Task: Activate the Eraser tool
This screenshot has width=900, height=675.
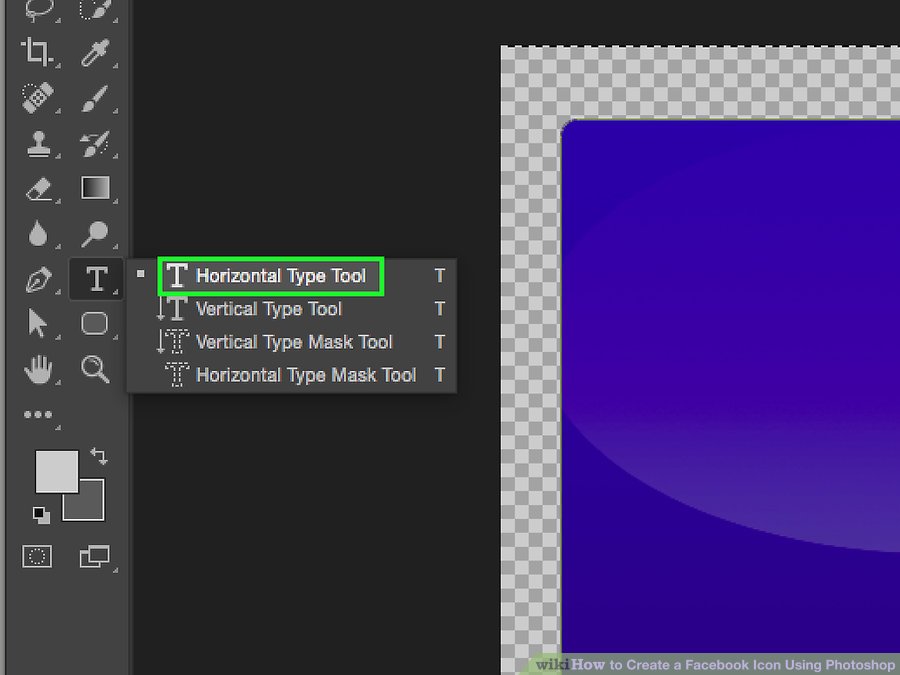Action: tap(37, 189)
